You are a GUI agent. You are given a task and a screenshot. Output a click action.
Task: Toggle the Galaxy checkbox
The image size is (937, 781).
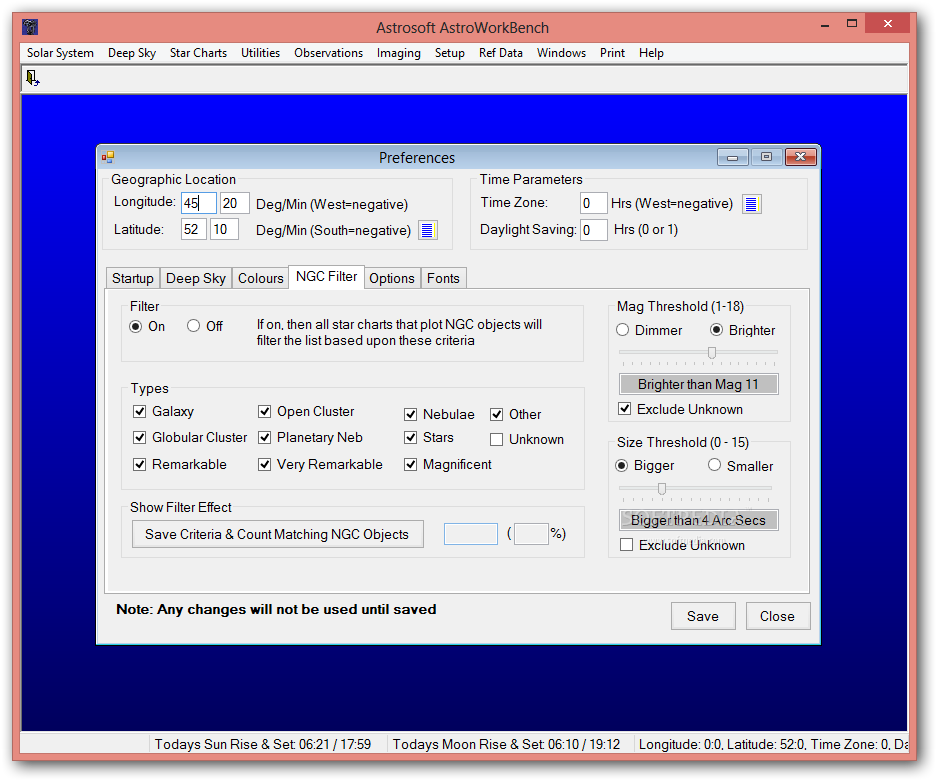pyautogui.click(x=139, y=411)
